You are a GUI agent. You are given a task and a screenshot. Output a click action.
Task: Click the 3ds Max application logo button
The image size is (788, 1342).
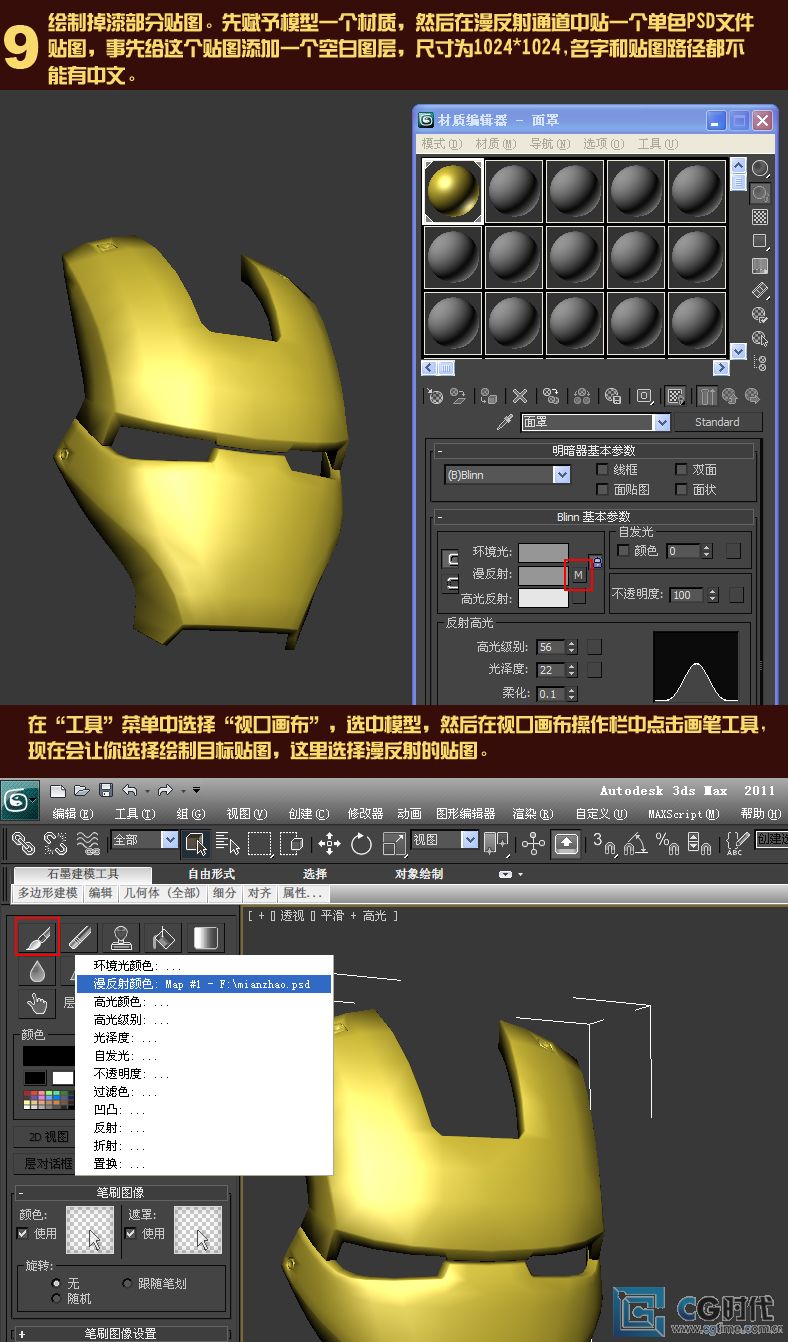point(20,800)
